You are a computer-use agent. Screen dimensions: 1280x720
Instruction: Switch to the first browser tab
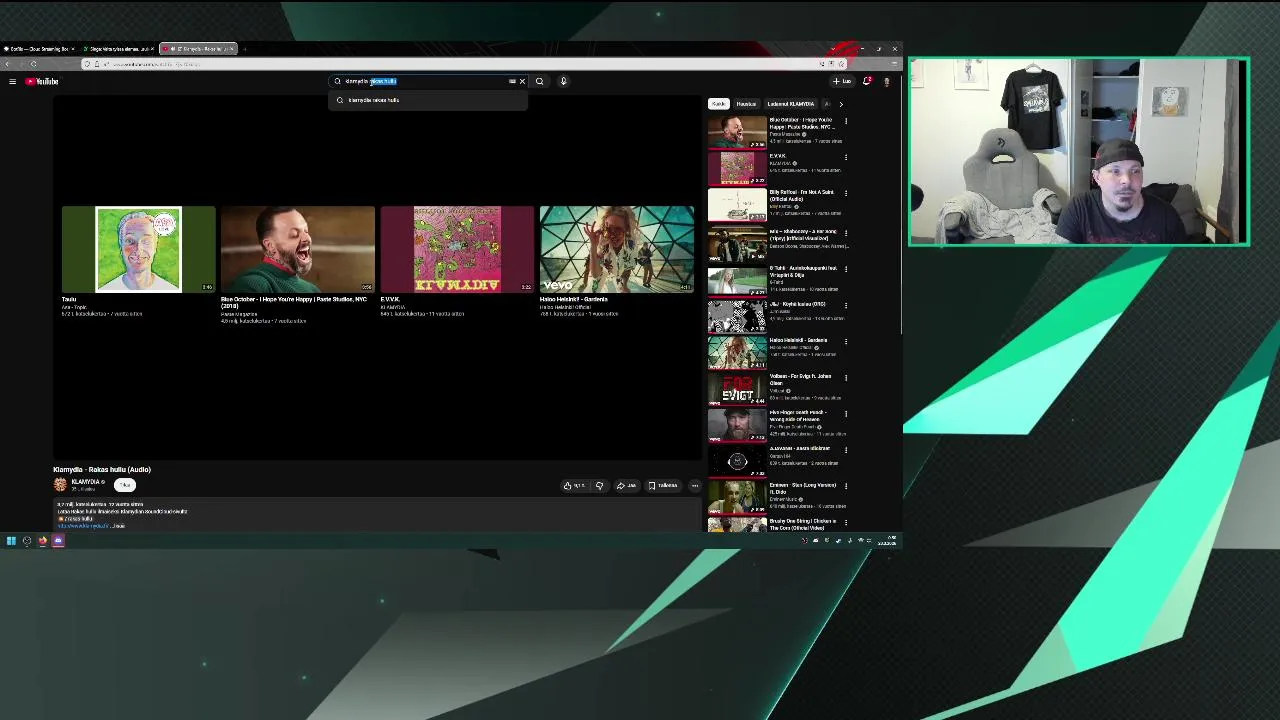(38, 48)
